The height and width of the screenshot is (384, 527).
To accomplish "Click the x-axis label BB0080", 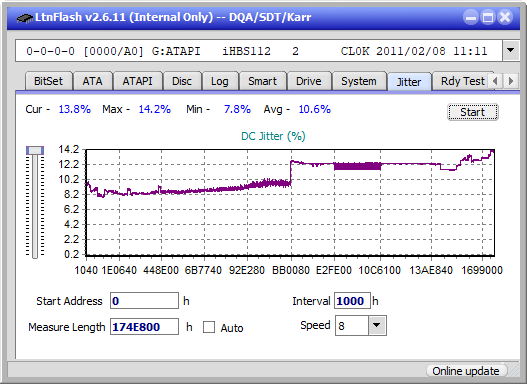I will pos(291,270).
